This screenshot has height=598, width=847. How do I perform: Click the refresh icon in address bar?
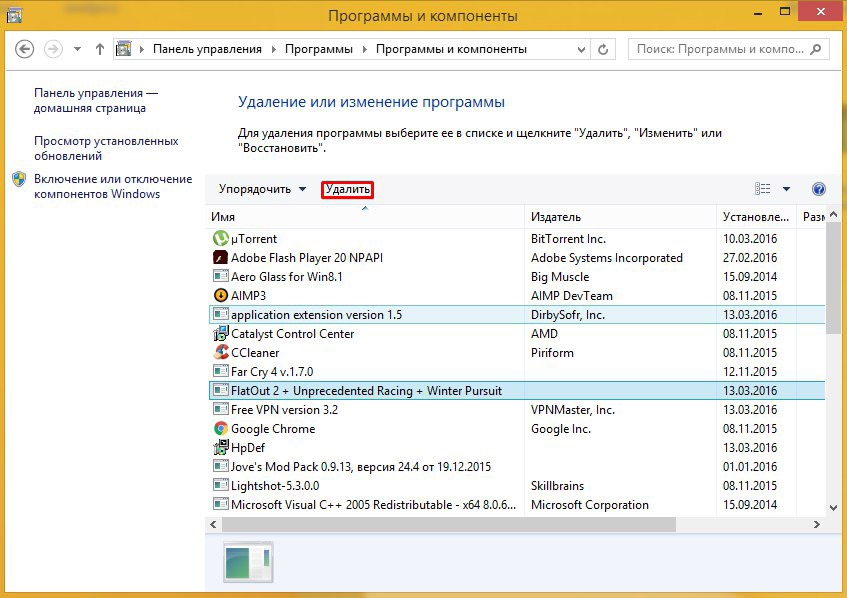pyautogui.click(x=604, y=49)
